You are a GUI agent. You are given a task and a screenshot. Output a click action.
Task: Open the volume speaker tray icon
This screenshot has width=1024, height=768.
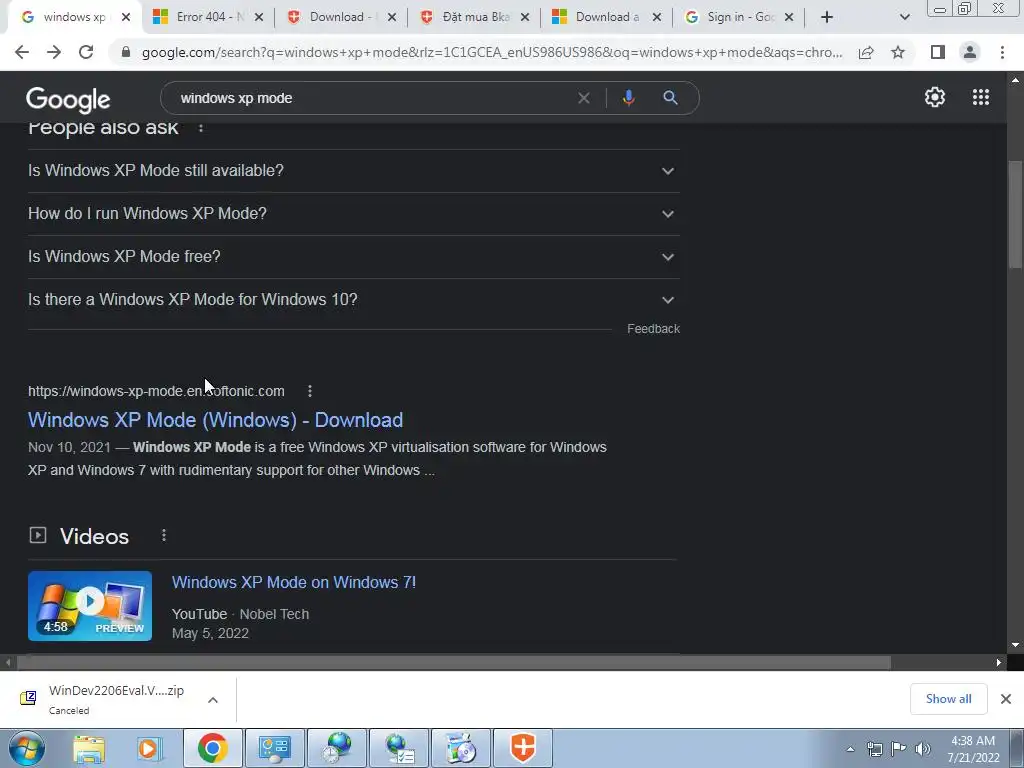923,749
